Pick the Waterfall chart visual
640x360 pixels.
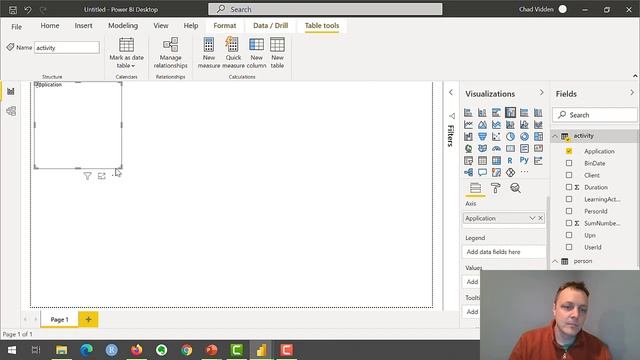468,136
